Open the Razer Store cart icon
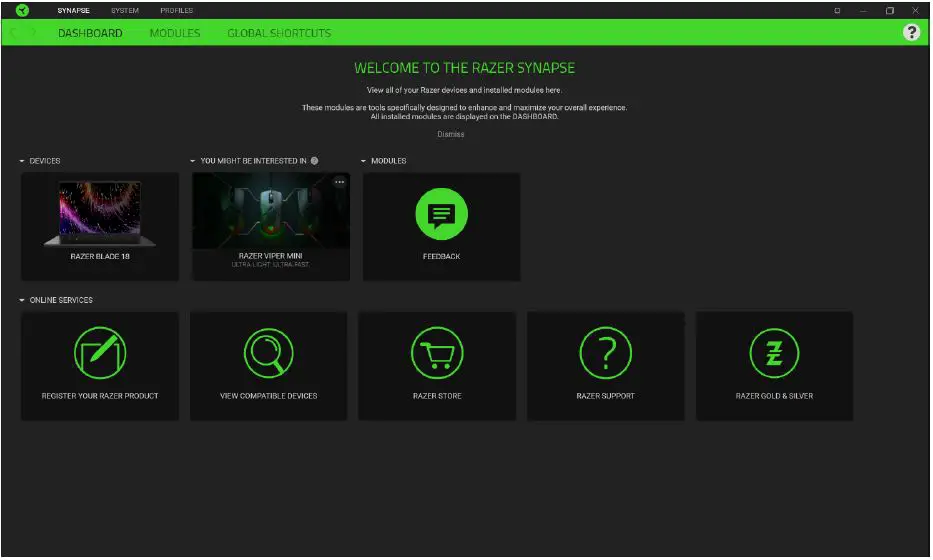This screenshot has width=933, height=560. (437, 353)
